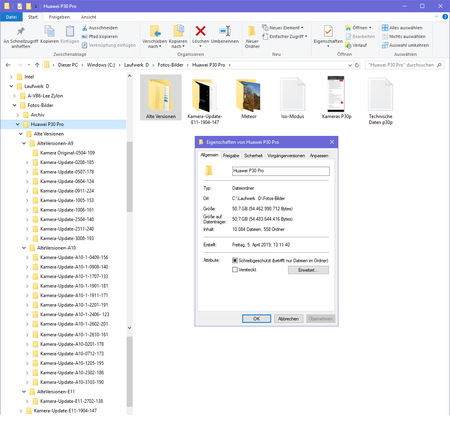
Task: Open Neues Element menu
Action: 283,28
